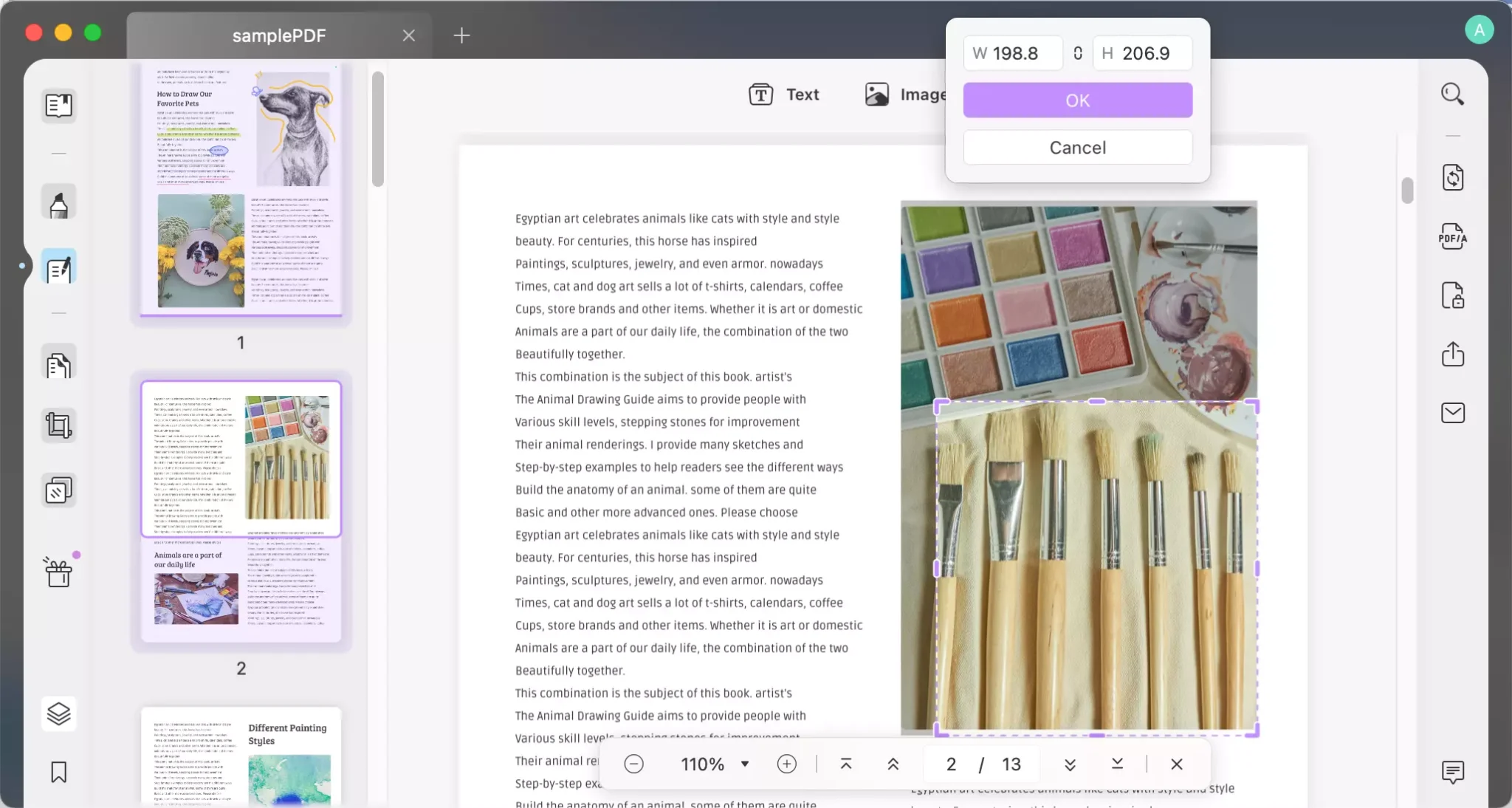Open the Reader mode icon in sidebar
The image size is (1512, 808).
click(x=58, y=106)
